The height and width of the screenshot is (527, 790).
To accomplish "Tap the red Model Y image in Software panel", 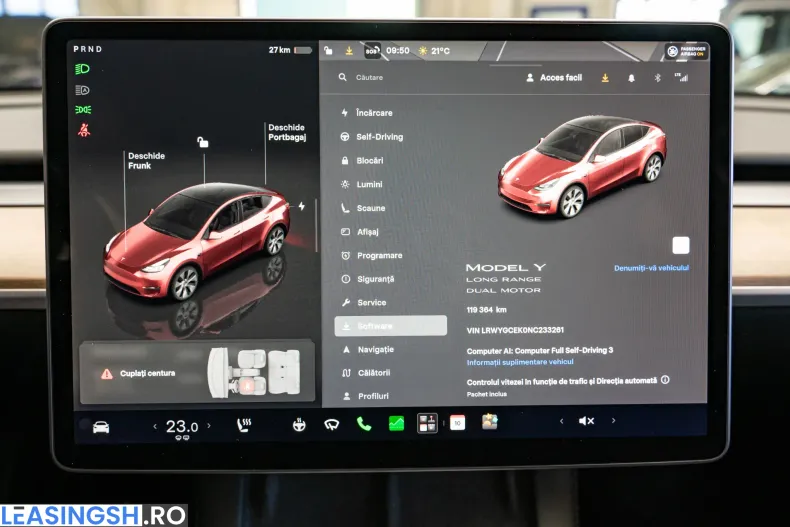I will tap(583, 167).
